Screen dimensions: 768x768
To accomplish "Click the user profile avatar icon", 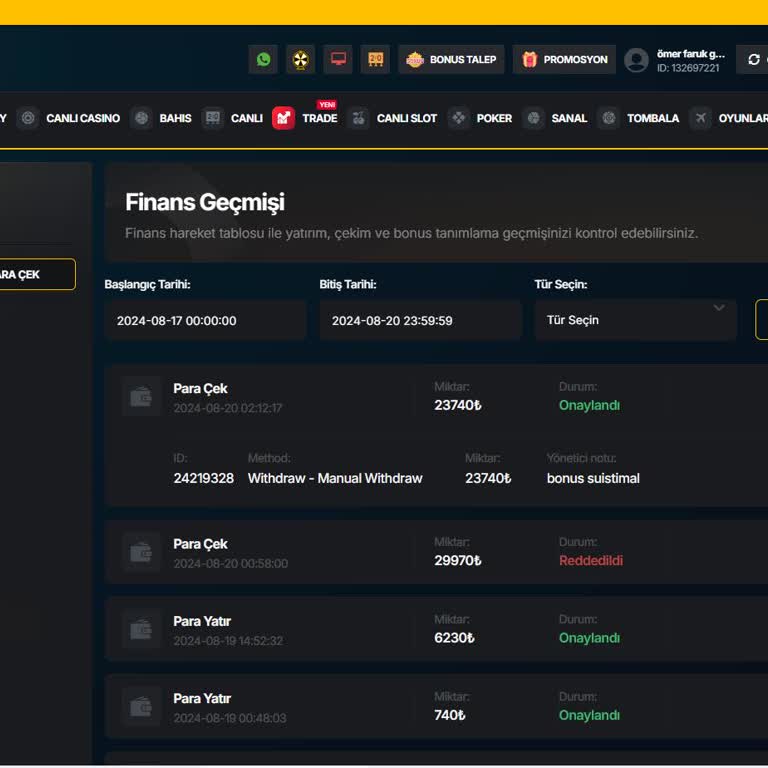I will pos(636,60).
